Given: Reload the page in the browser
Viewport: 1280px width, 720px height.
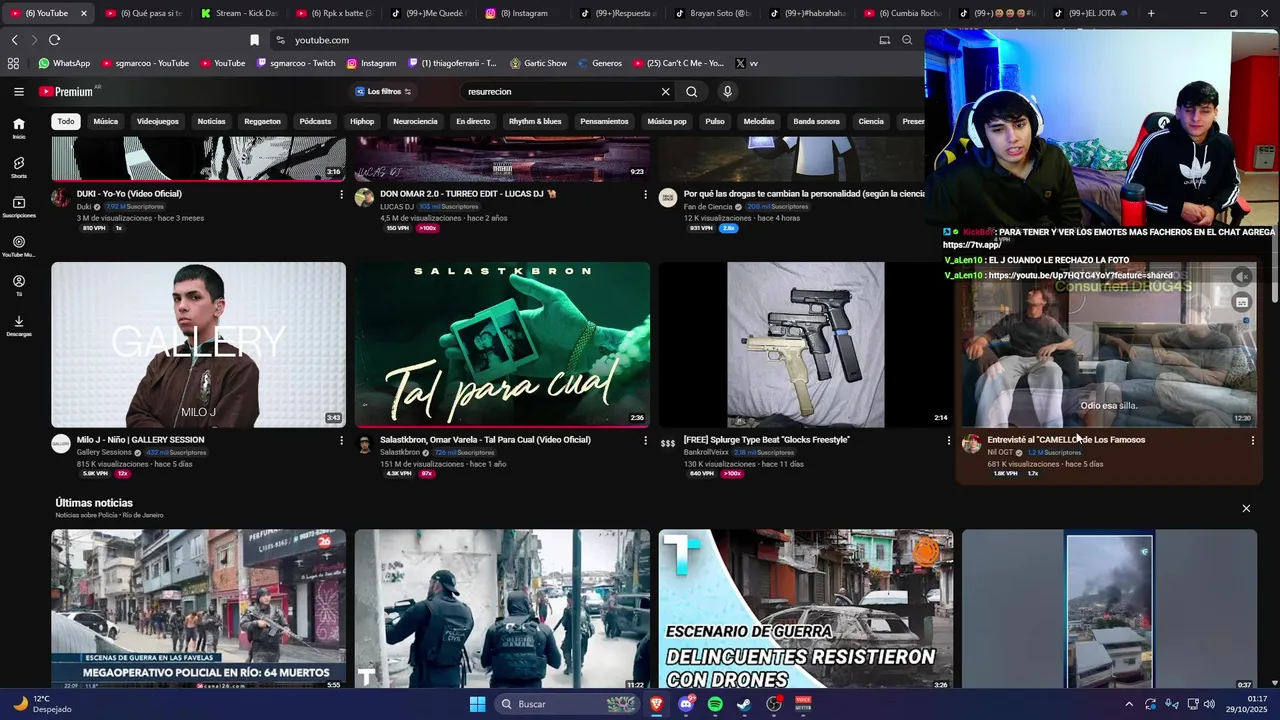Looking at the screenshot, I should (x=54, y=40).
